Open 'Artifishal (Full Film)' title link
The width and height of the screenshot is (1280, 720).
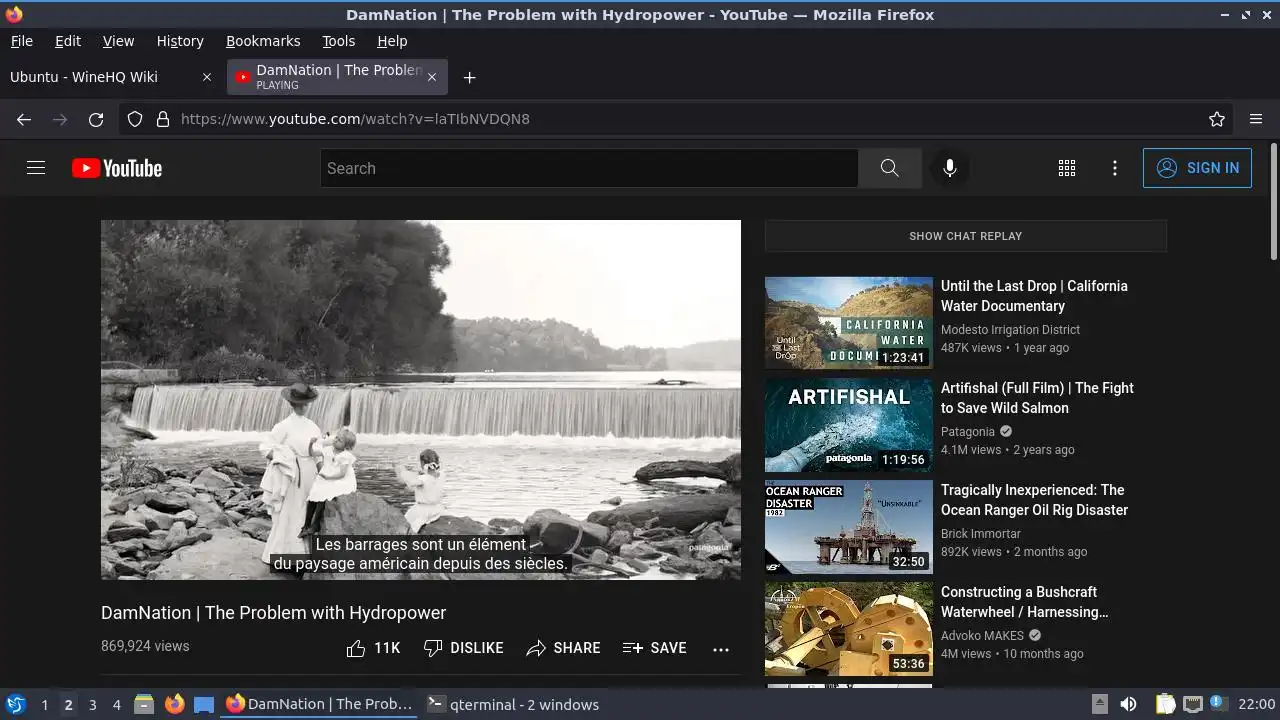tap(1037, 398)
